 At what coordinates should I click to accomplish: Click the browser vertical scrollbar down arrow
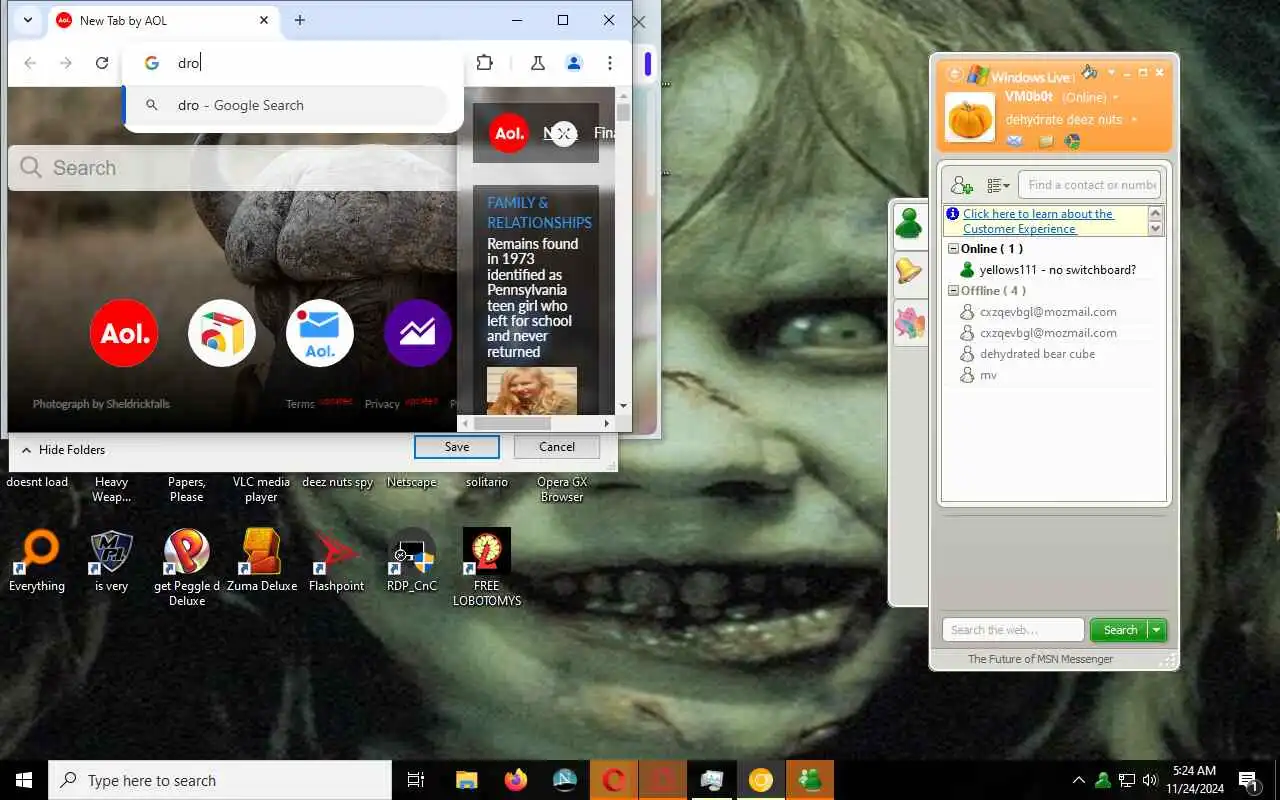pyautogui.click(x=624, y=406)
